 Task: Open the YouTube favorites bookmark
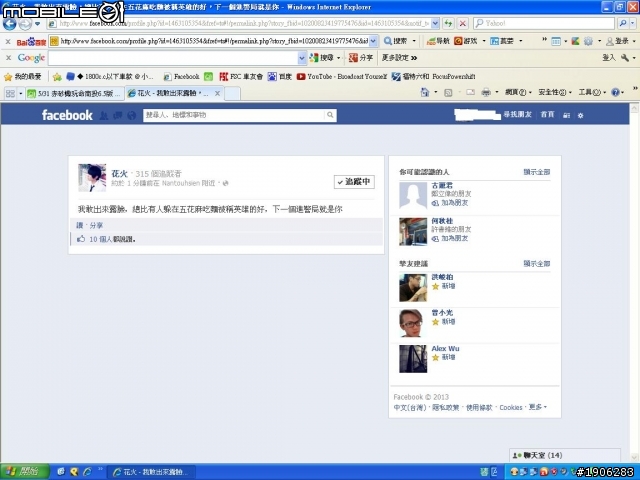pos(342,76)
